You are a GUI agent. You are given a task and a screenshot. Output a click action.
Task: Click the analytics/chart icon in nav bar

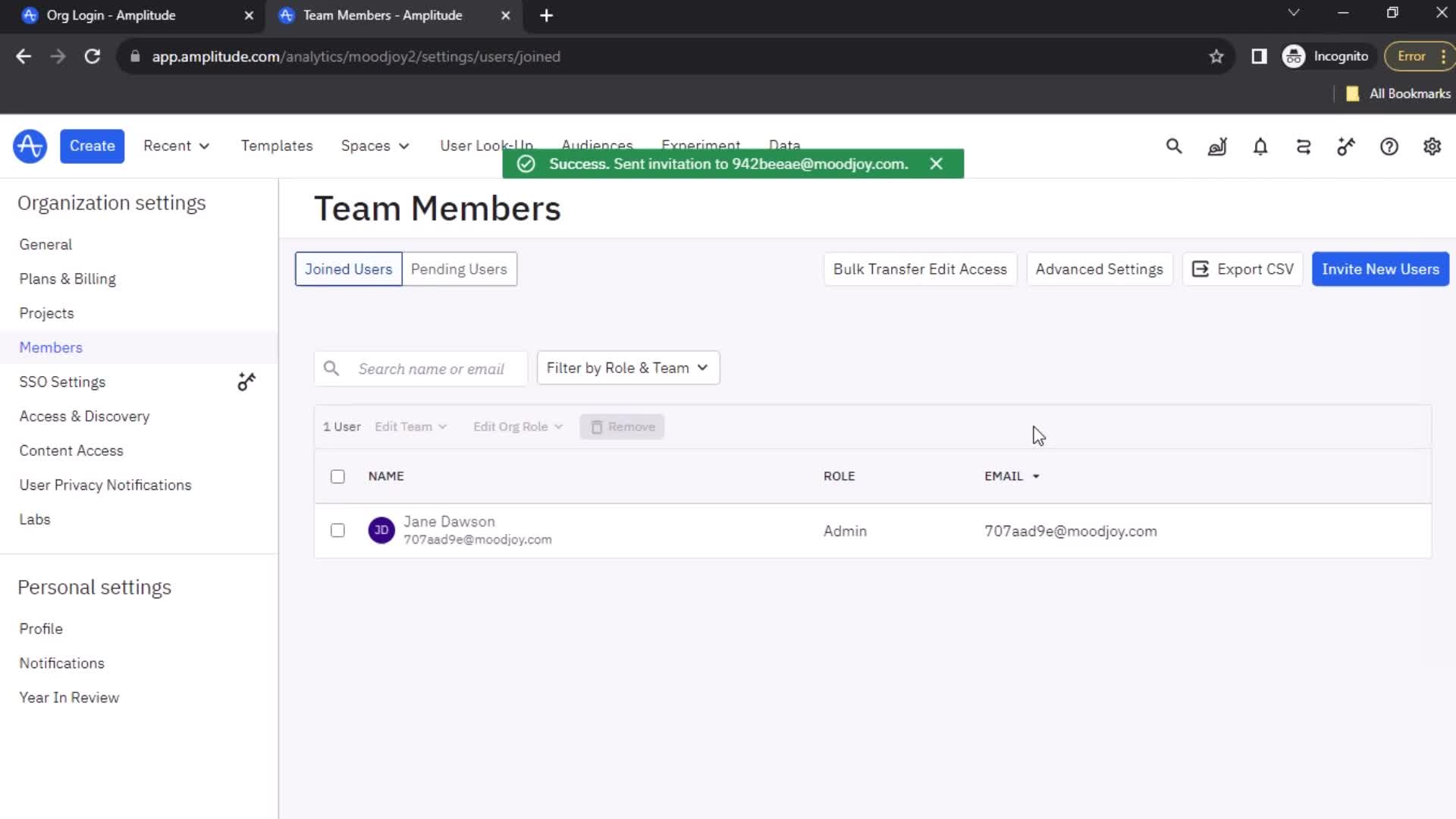pos(1217,147)
